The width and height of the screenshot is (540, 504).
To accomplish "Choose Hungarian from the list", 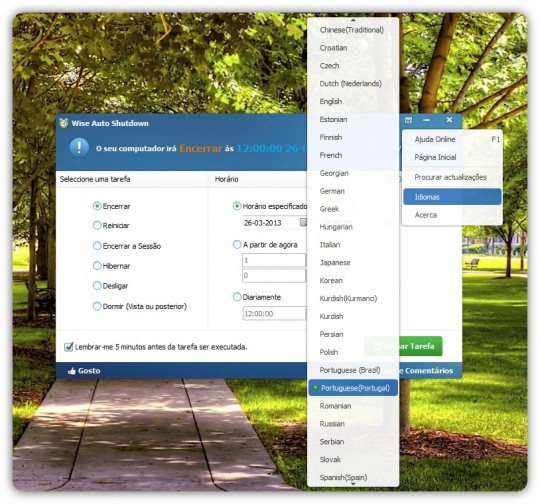I will (x=353, y=227).
